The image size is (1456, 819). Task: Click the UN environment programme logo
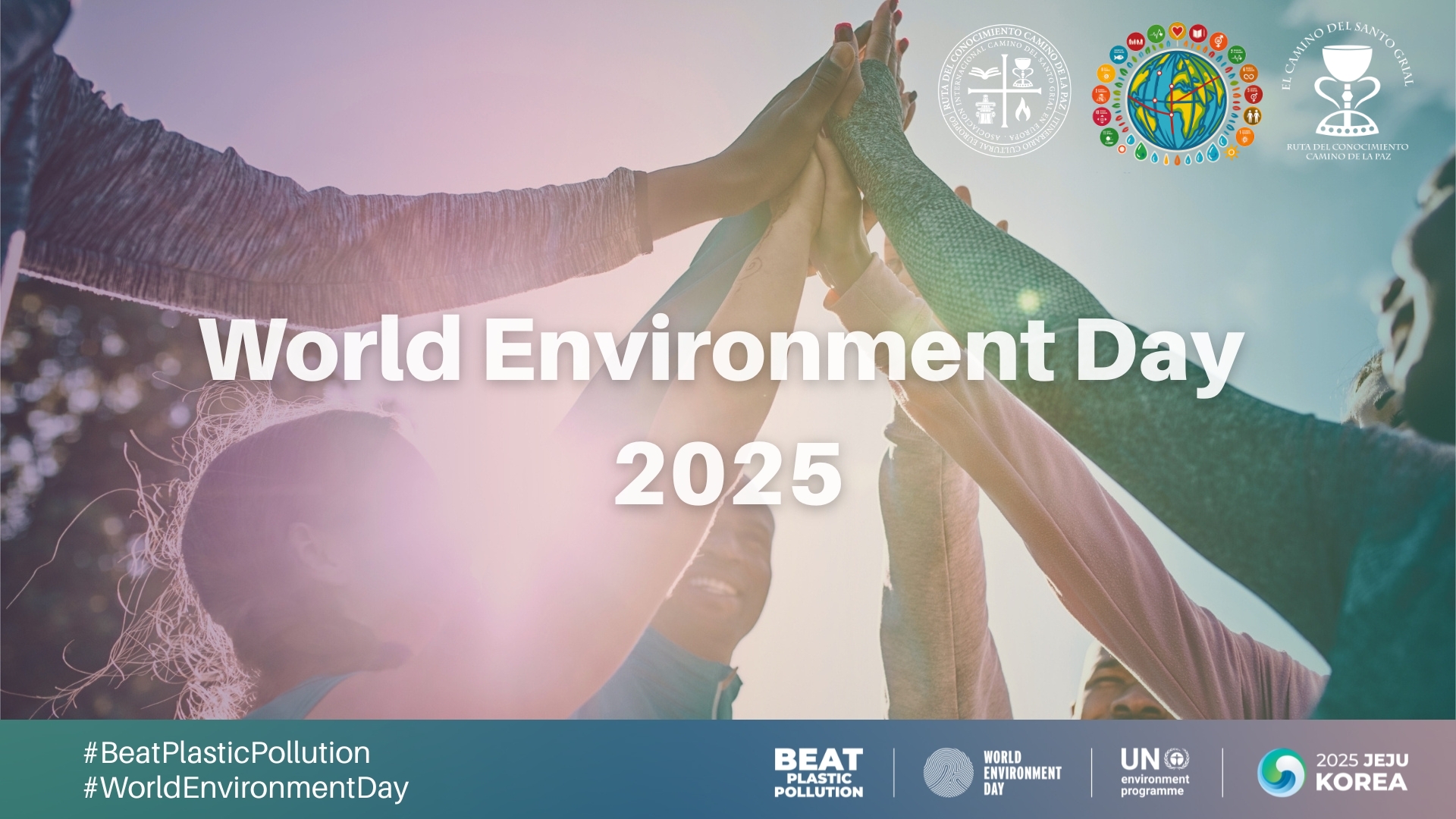pyautogui.click(x=1155, y=772)
